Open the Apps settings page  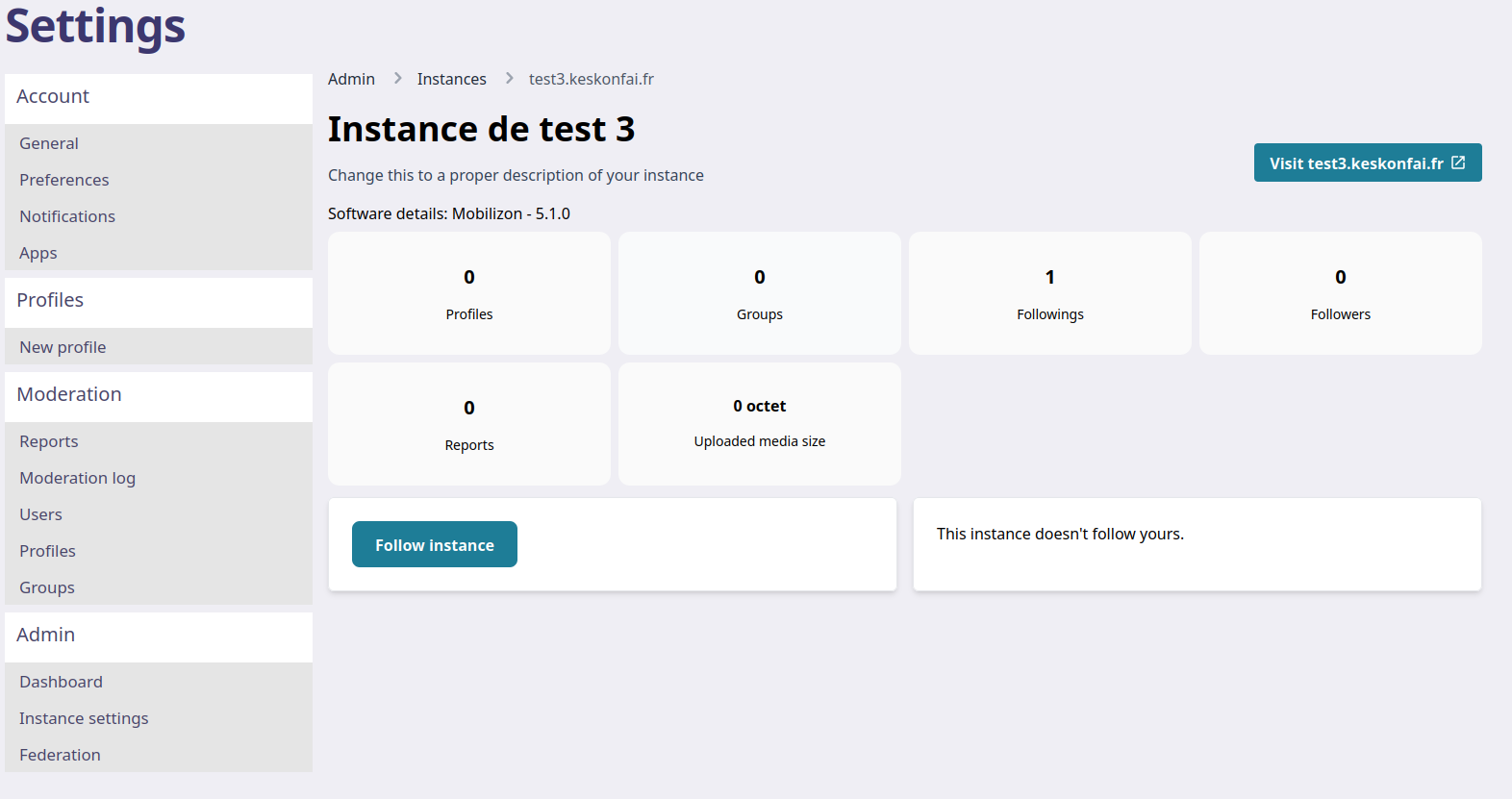[38, 253]
